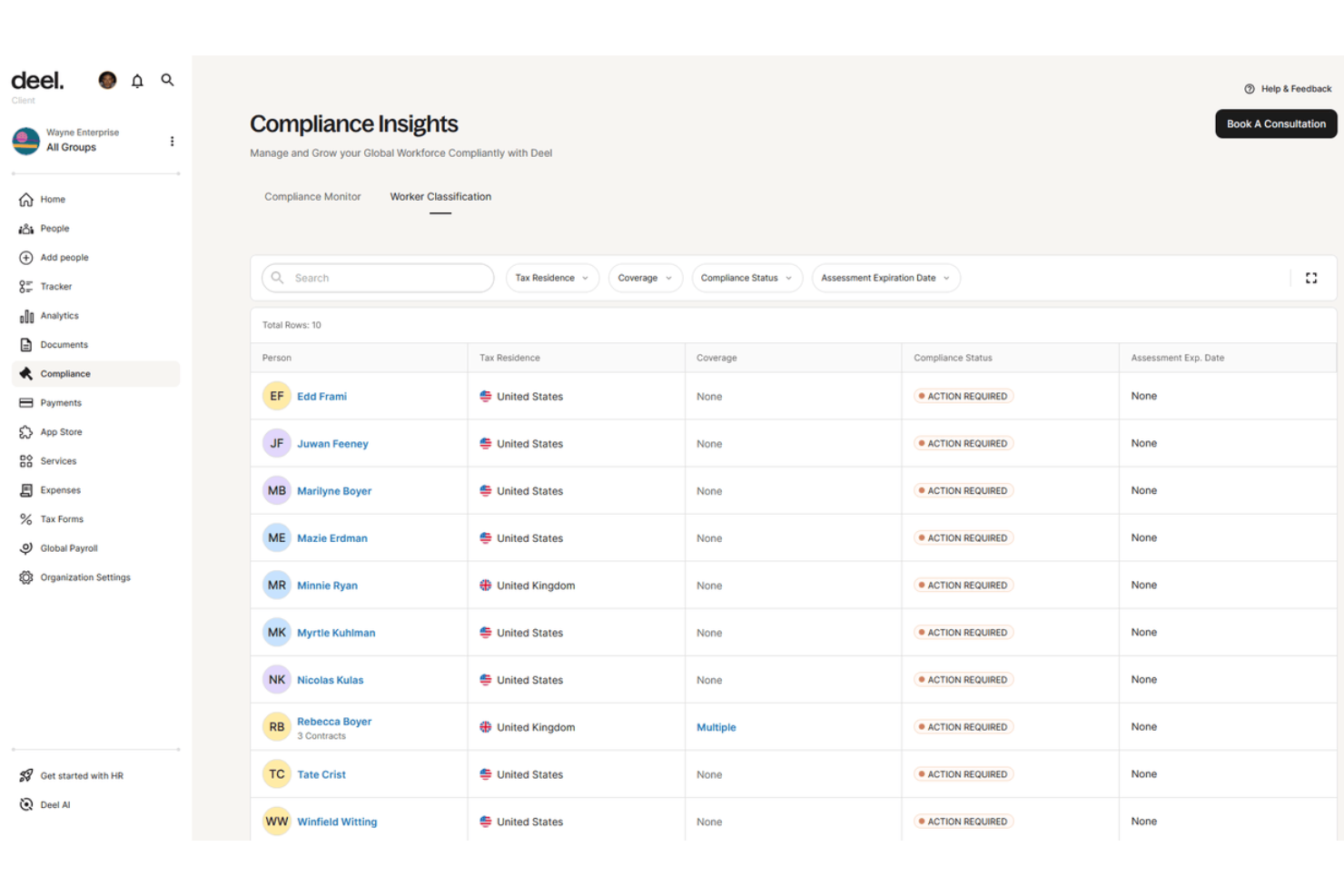Click the Help & Feedback question icon

pos(1250,89)
